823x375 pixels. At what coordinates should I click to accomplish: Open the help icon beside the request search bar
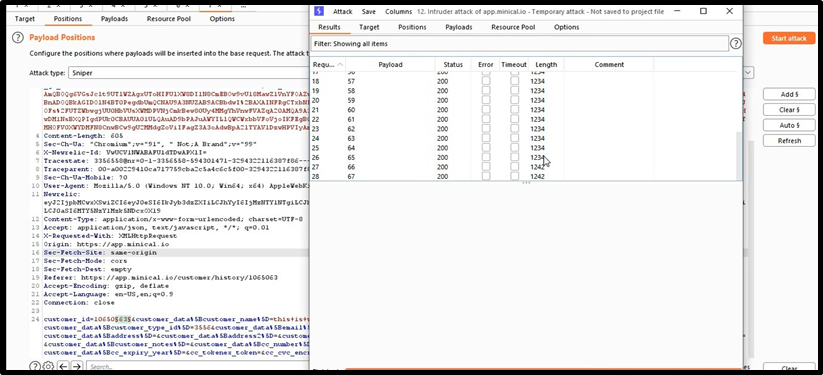(x=34, y=366)
